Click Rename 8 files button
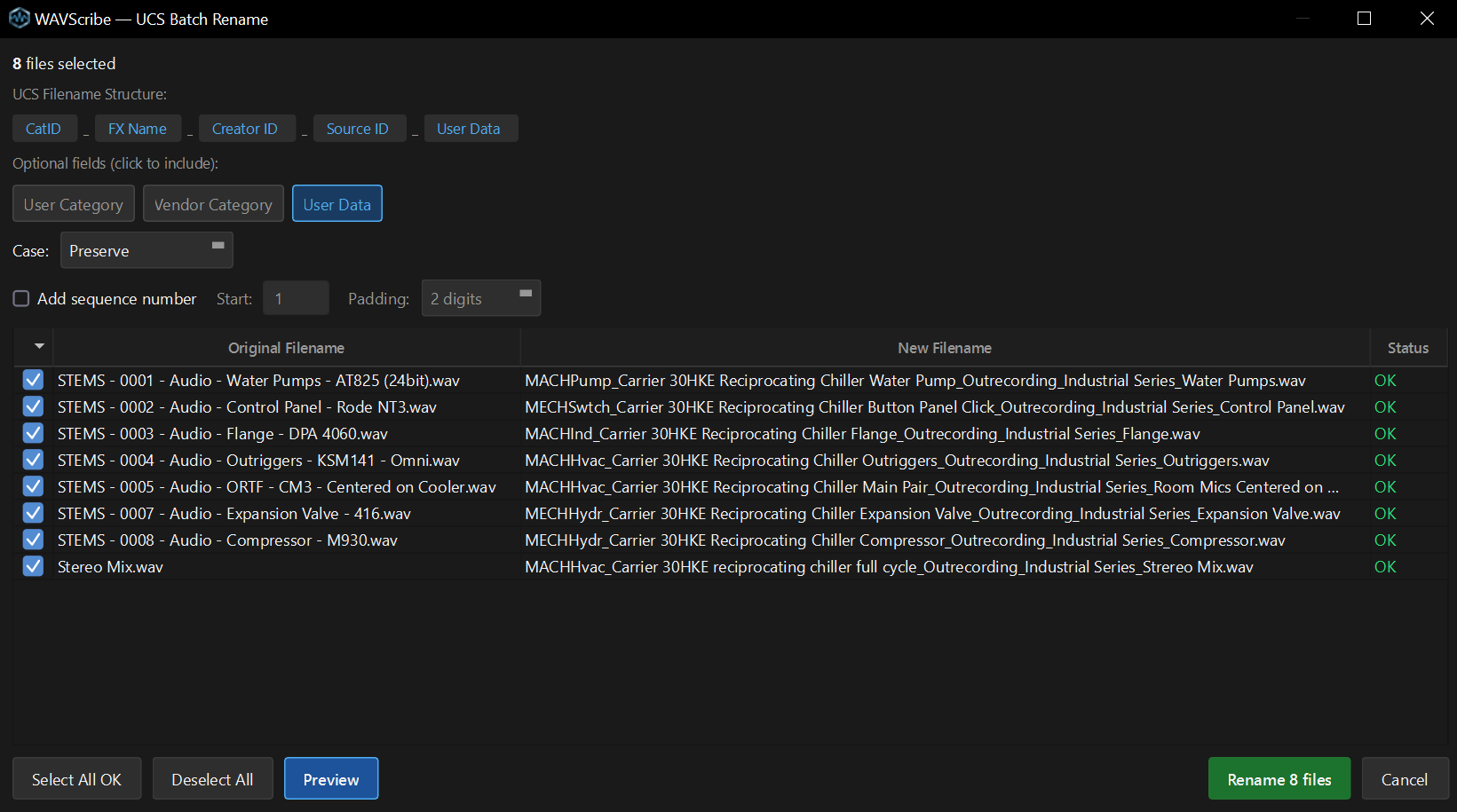Screen dimensions: 1457x812 tap(1279, 779)
